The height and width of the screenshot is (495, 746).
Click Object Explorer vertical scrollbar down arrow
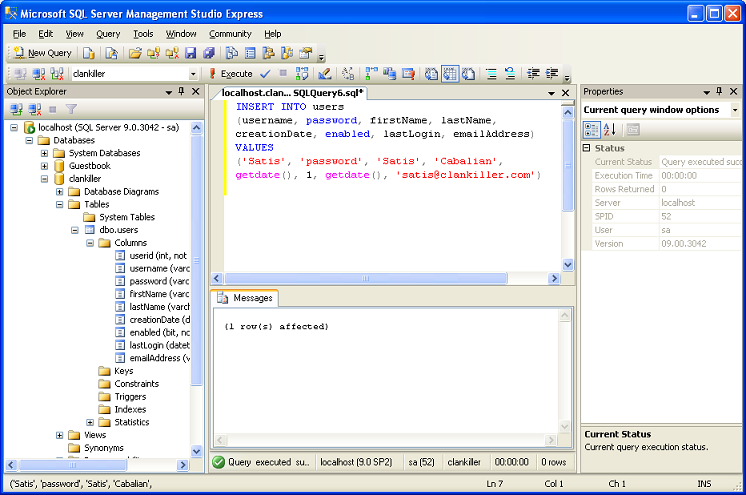pyautogui.click(x=196, y=451)
